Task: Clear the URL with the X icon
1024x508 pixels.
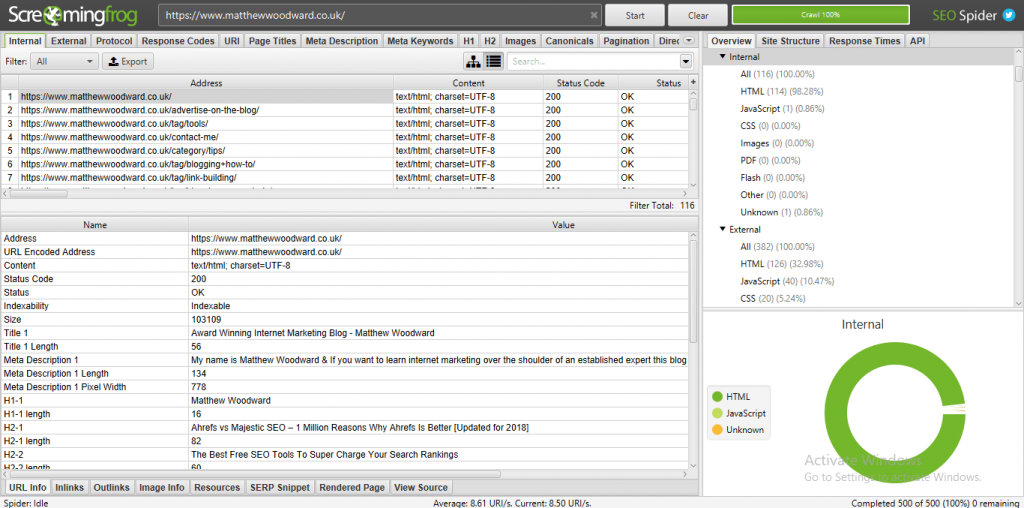Action: tap(594, 15)
